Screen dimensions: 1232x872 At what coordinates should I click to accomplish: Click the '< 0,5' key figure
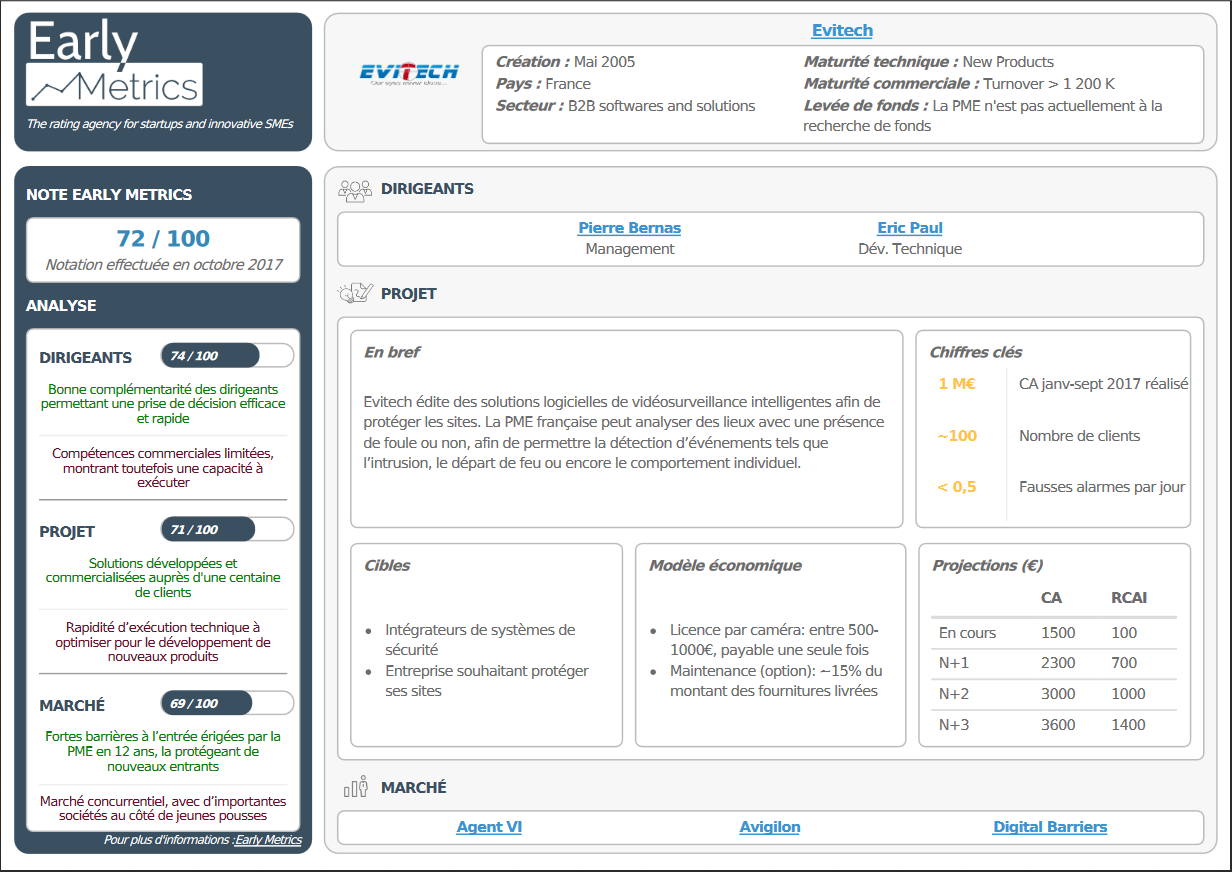tap(957, 487)
